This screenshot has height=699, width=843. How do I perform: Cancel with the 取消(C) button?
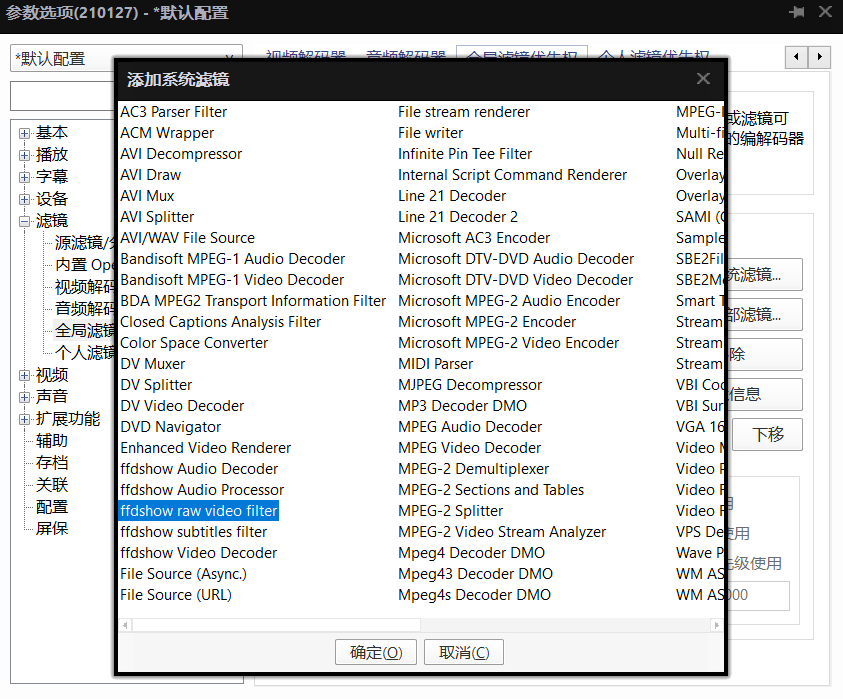463,653
